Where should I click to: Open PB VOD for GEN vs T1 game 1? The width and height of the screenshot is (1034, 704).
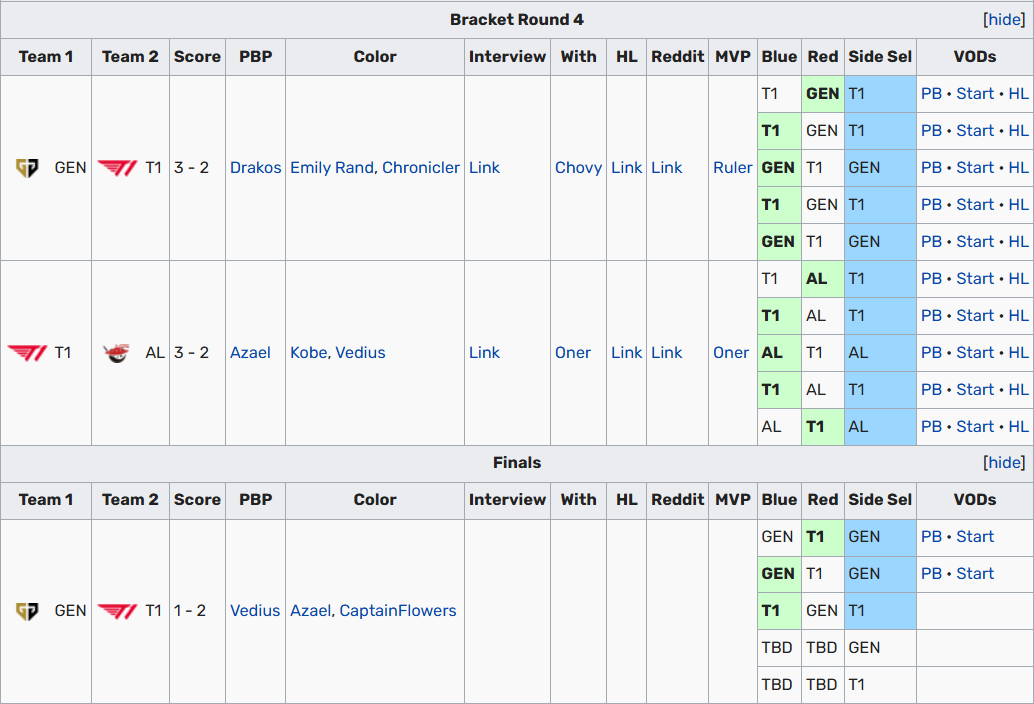coord(931,94)
